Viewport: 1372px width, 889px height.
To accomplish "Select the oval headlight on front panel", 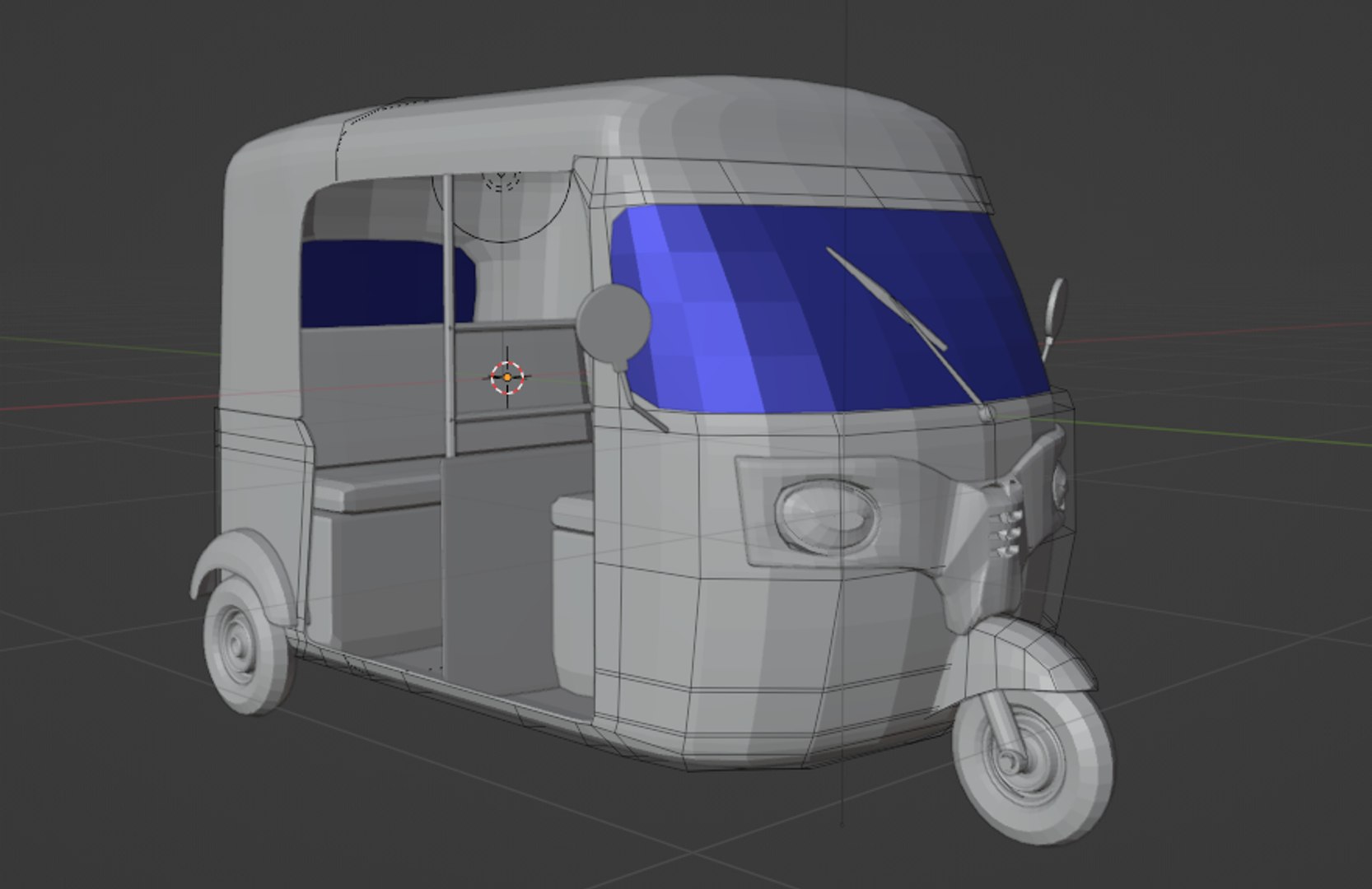I will point(827,515).
